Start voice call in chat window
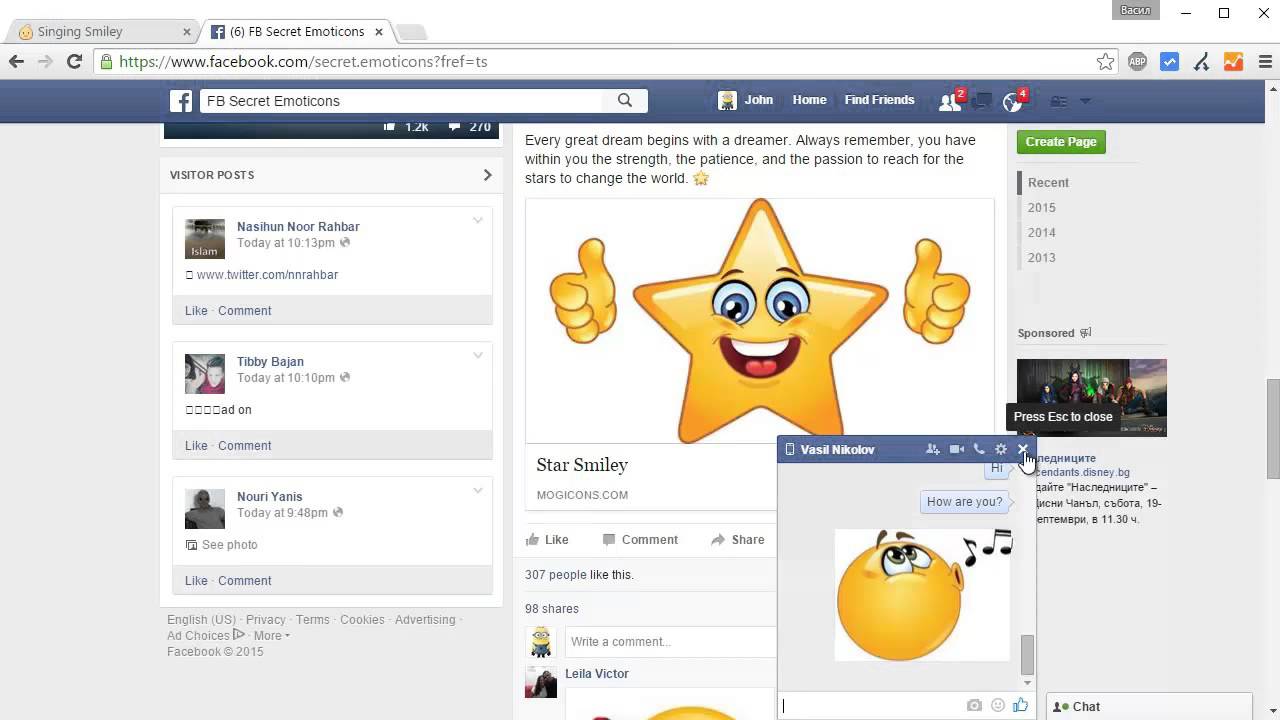This screenshot has width=1280, height=720. click(979, 450)
